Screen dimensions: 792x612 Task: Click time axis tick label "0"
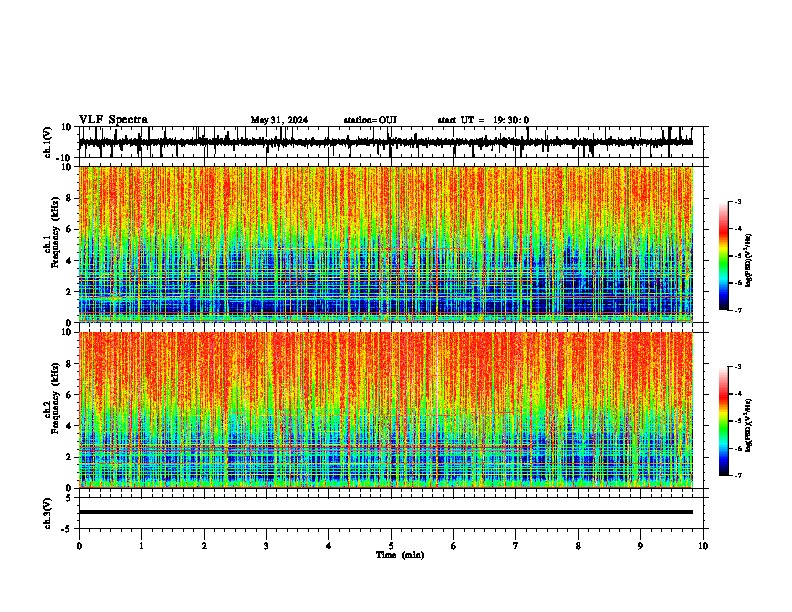pyautogui.click(x=79, y=546)
